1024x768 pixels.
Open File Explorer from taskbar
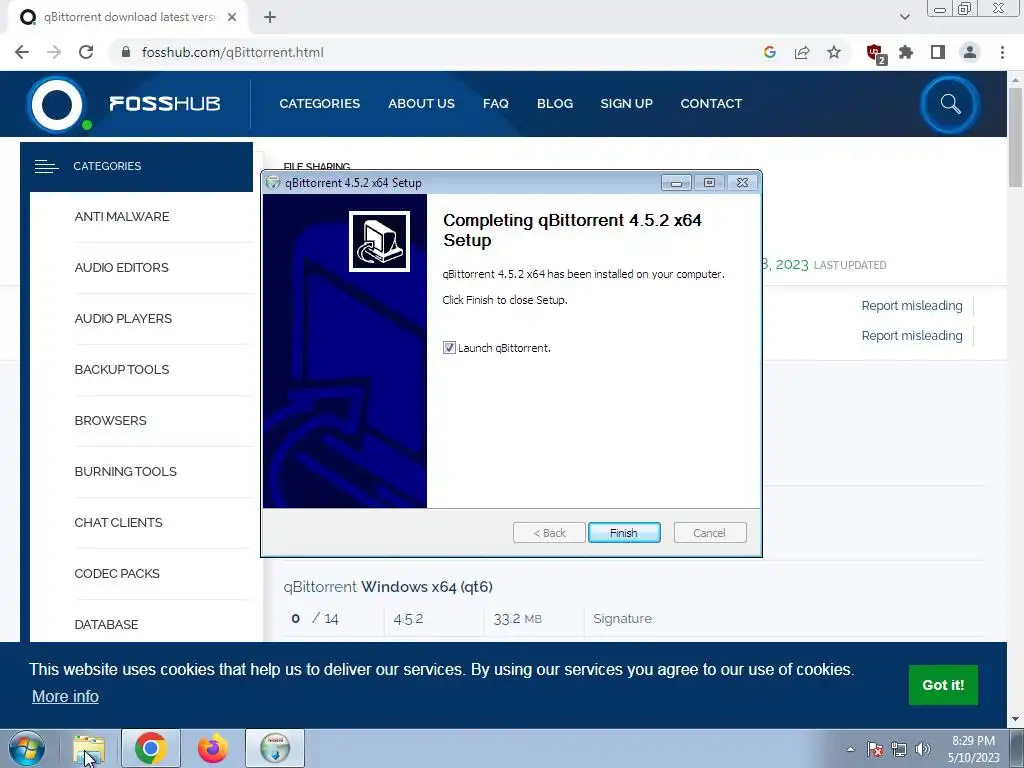(89, 748)
